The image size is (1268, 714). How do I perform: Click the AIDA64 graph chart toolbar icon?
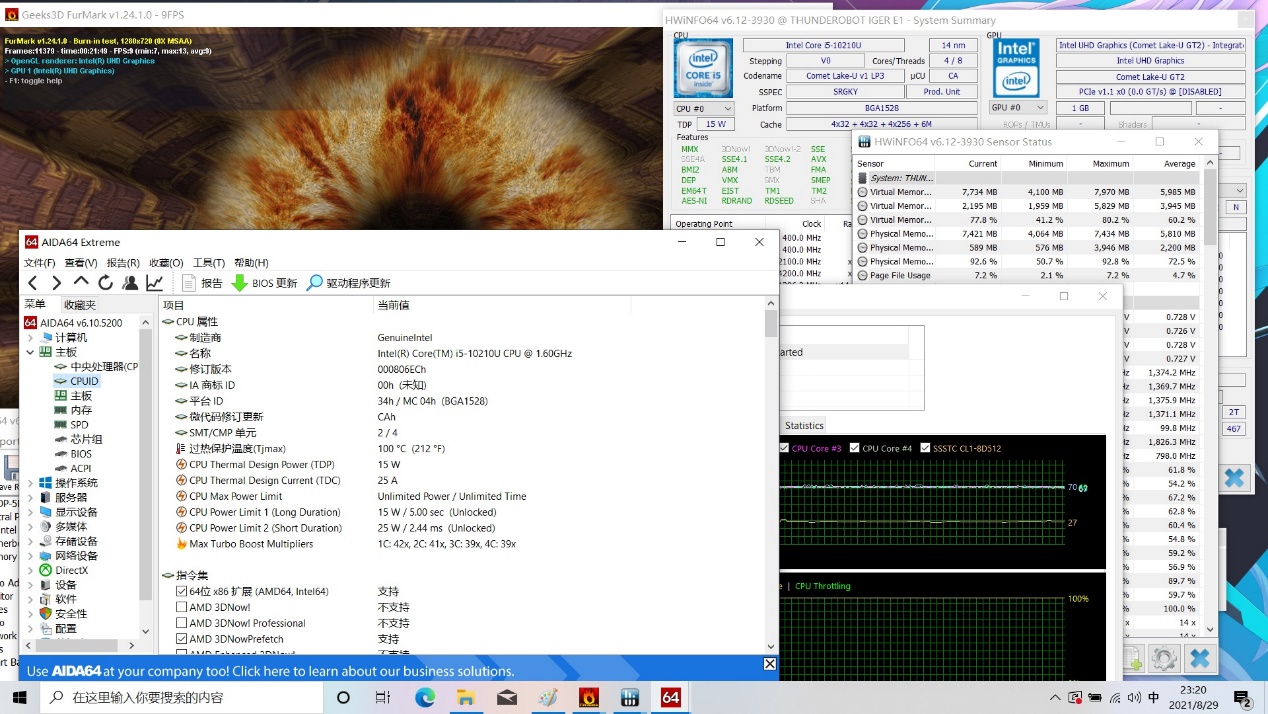155,283
